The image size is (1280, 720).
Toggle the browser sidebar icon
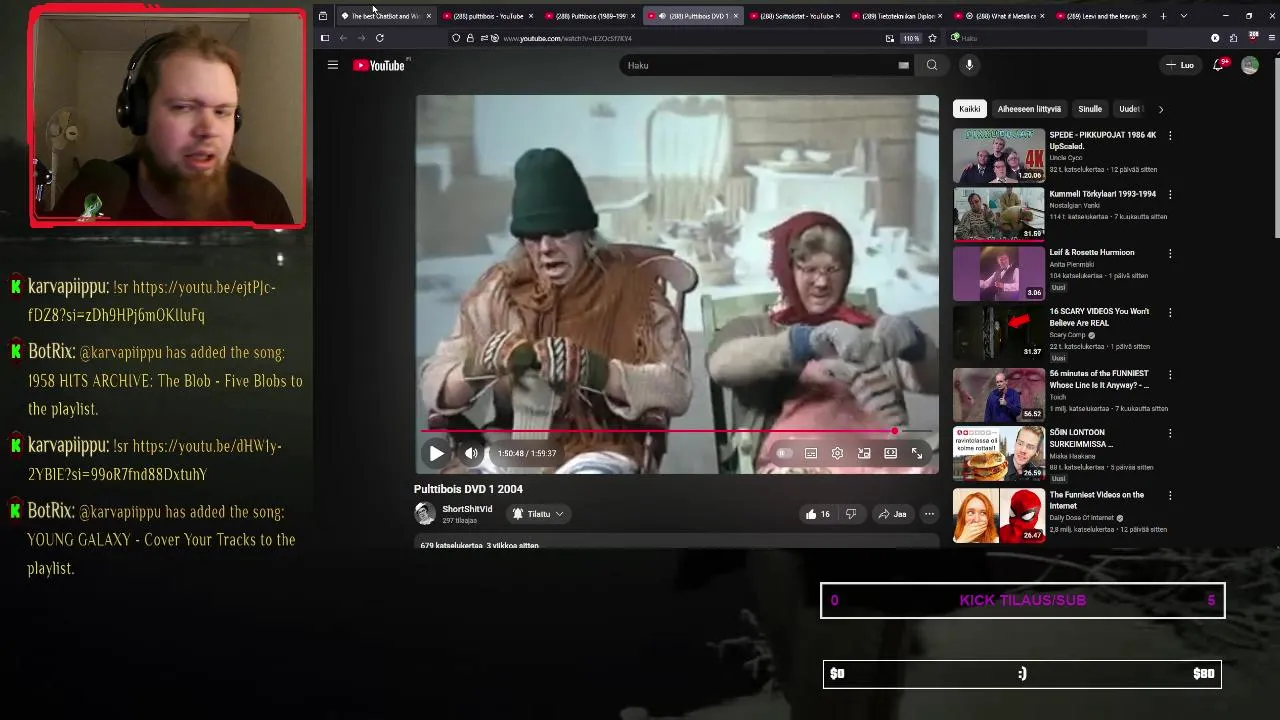click(325, 38)
